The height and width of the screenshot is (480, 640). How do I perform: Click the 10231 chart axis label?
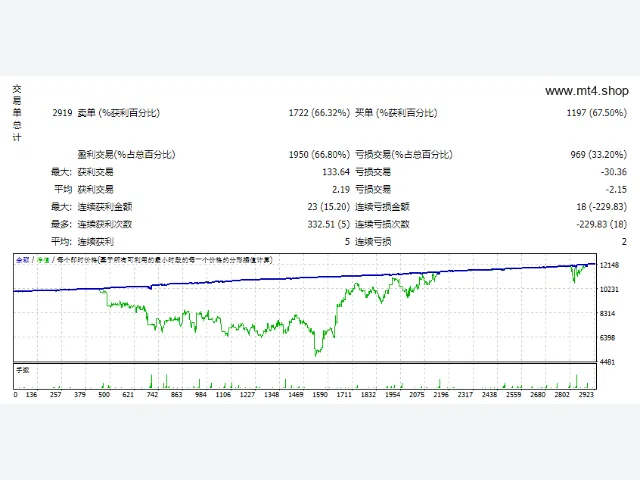click(x=609, y=289)
